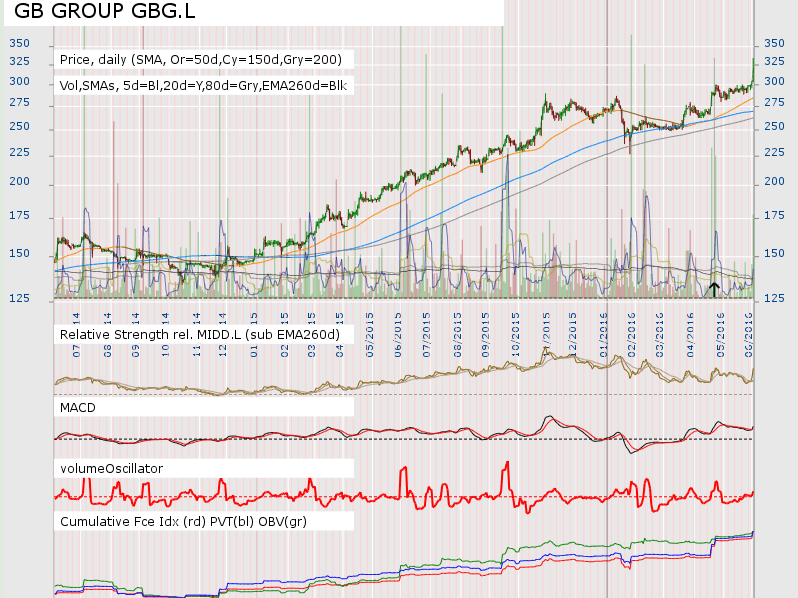Click 200 on the left price axis
This screenshot has width=798, height=598.
click(19, 181)
